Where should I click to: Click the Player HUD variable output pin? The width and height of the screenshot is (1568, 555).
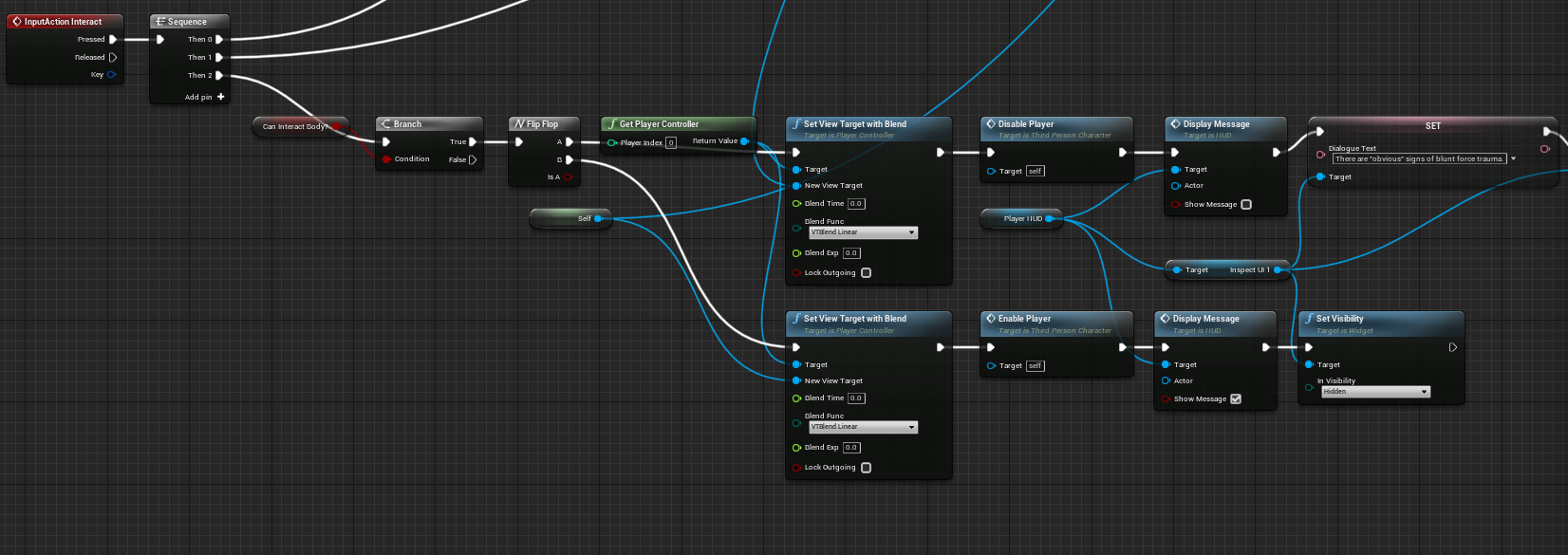pos(1049,219)
